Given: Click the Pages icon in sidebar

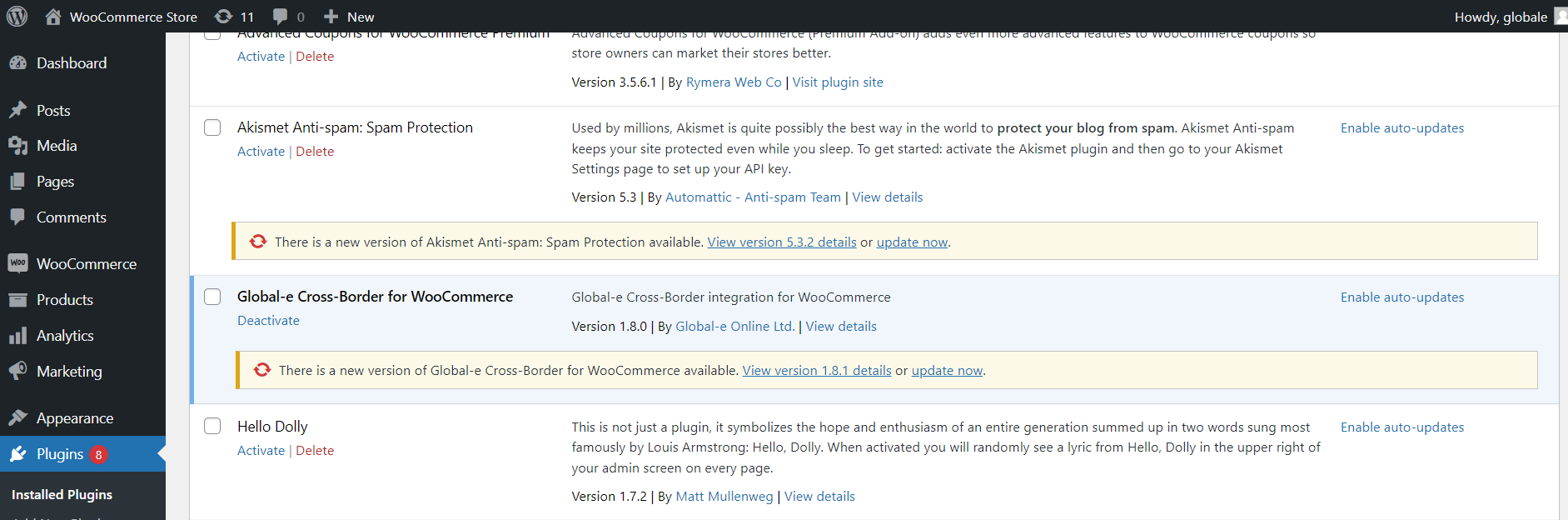Looking at the screenshot, I should [x=17, y=182].
